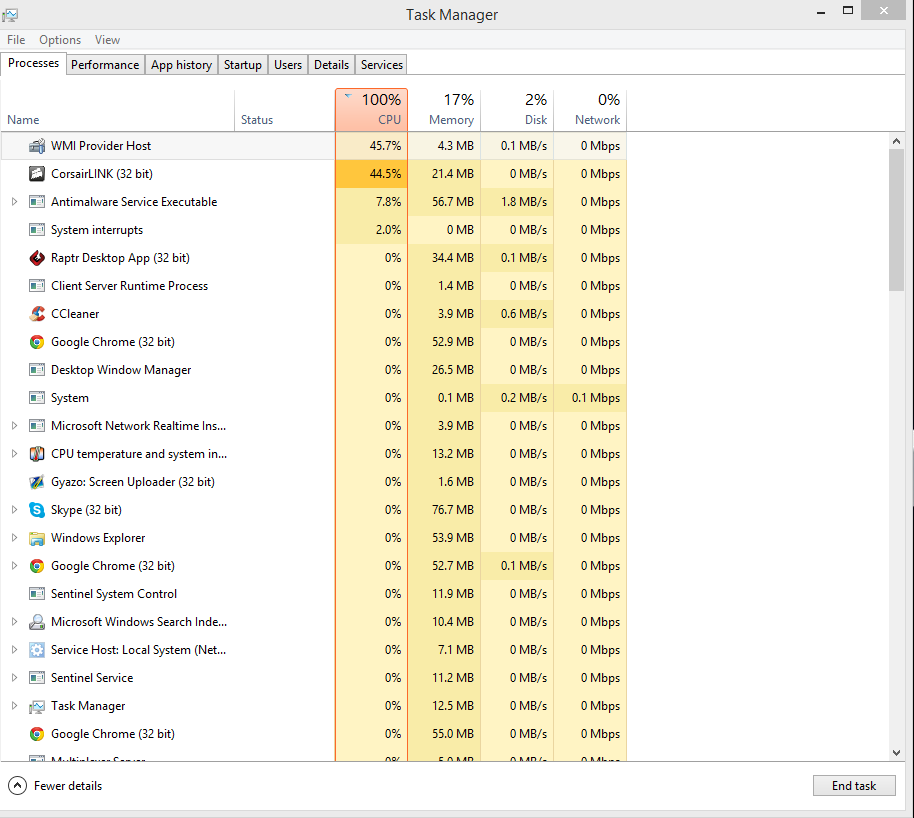Click the Desktop Window Manager icon
This screenshot has height=818, width=914.
click(37, 370)
